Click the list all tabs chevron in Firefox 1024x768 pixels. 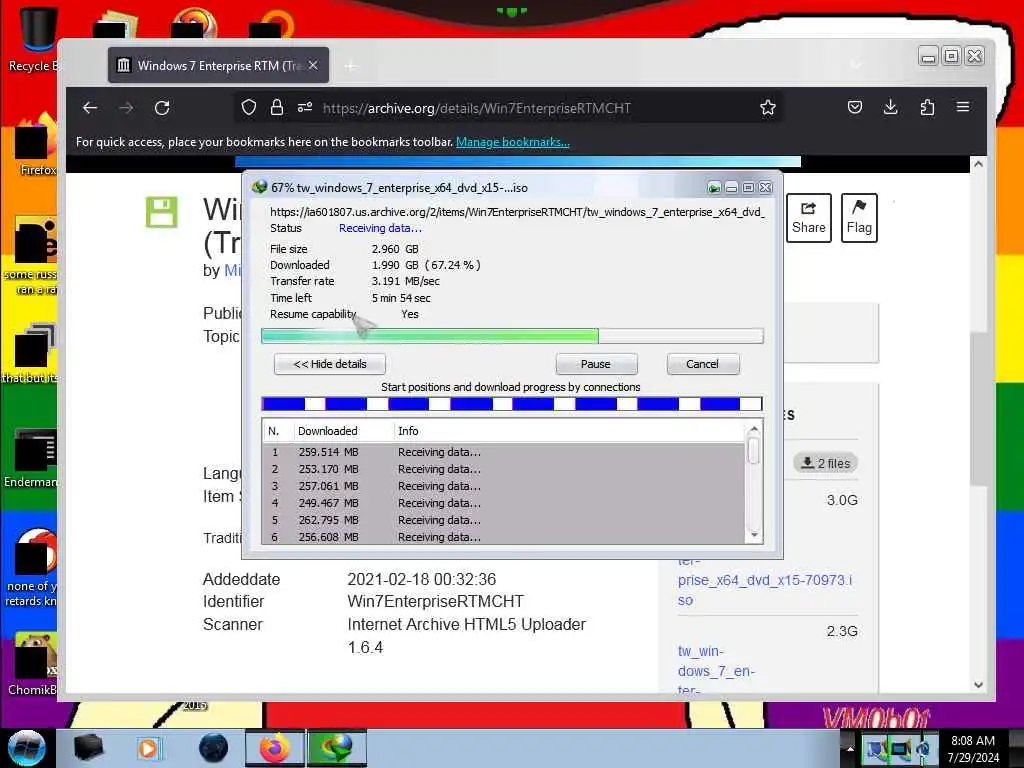(856, 65)
